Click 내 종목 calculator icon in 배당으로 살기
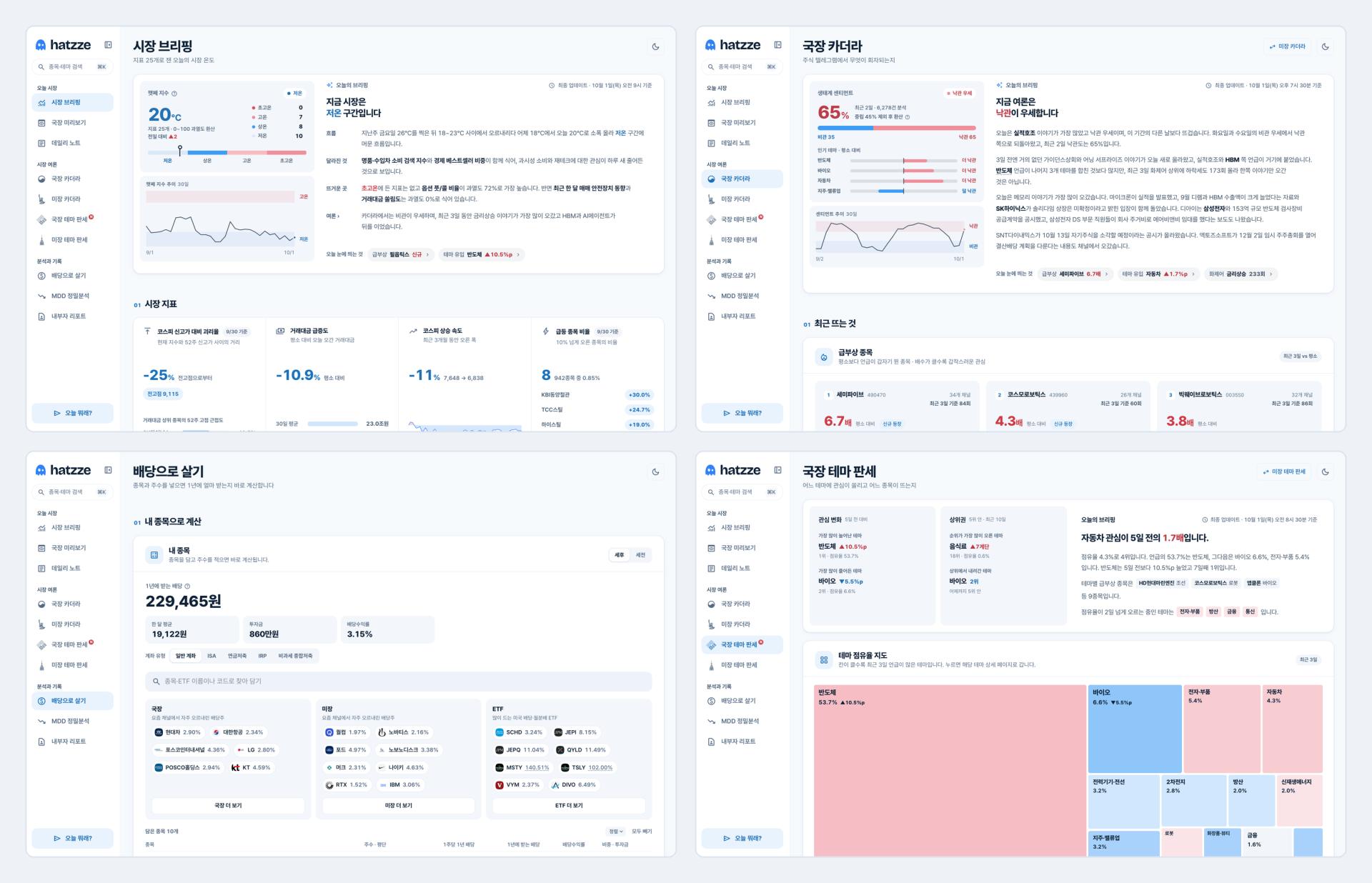1372x883 pixels. [x=154, y=554]
